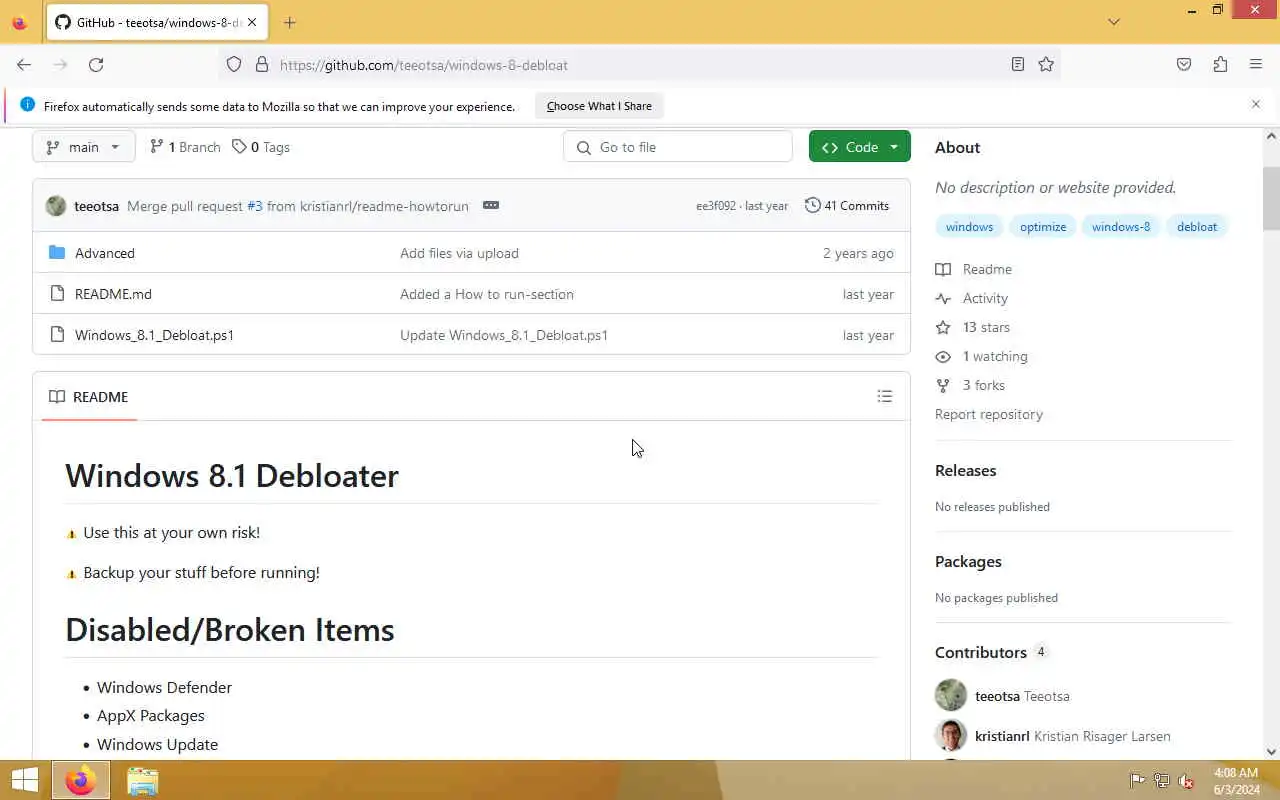This screenshot has width=1280, height=800.
Task: Open the Extensions puzzle icon
Action: 1220,64
